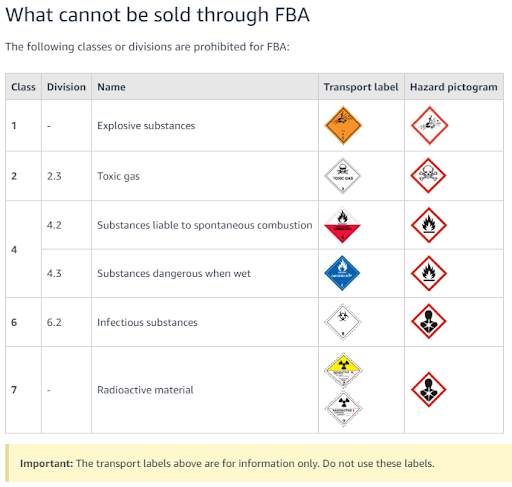
Task: Click the Radioactive material text
Action: pos(145,390)
